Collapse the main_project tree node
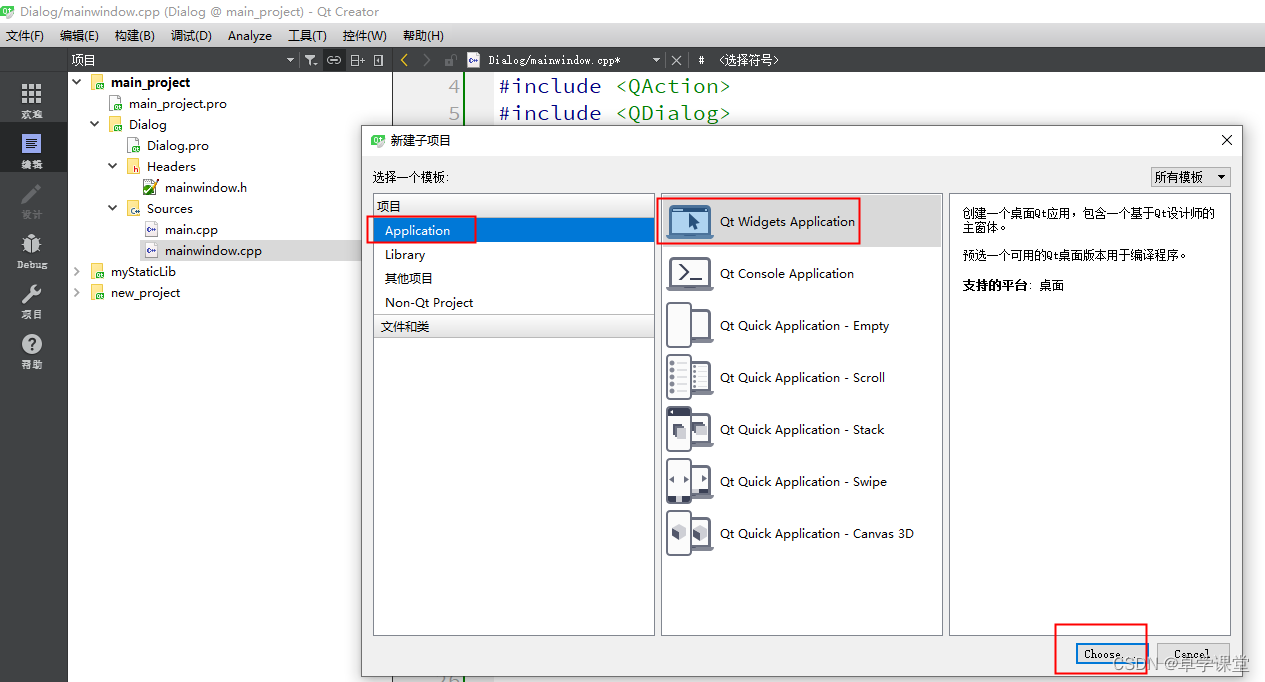 click(x=77, y=82)
